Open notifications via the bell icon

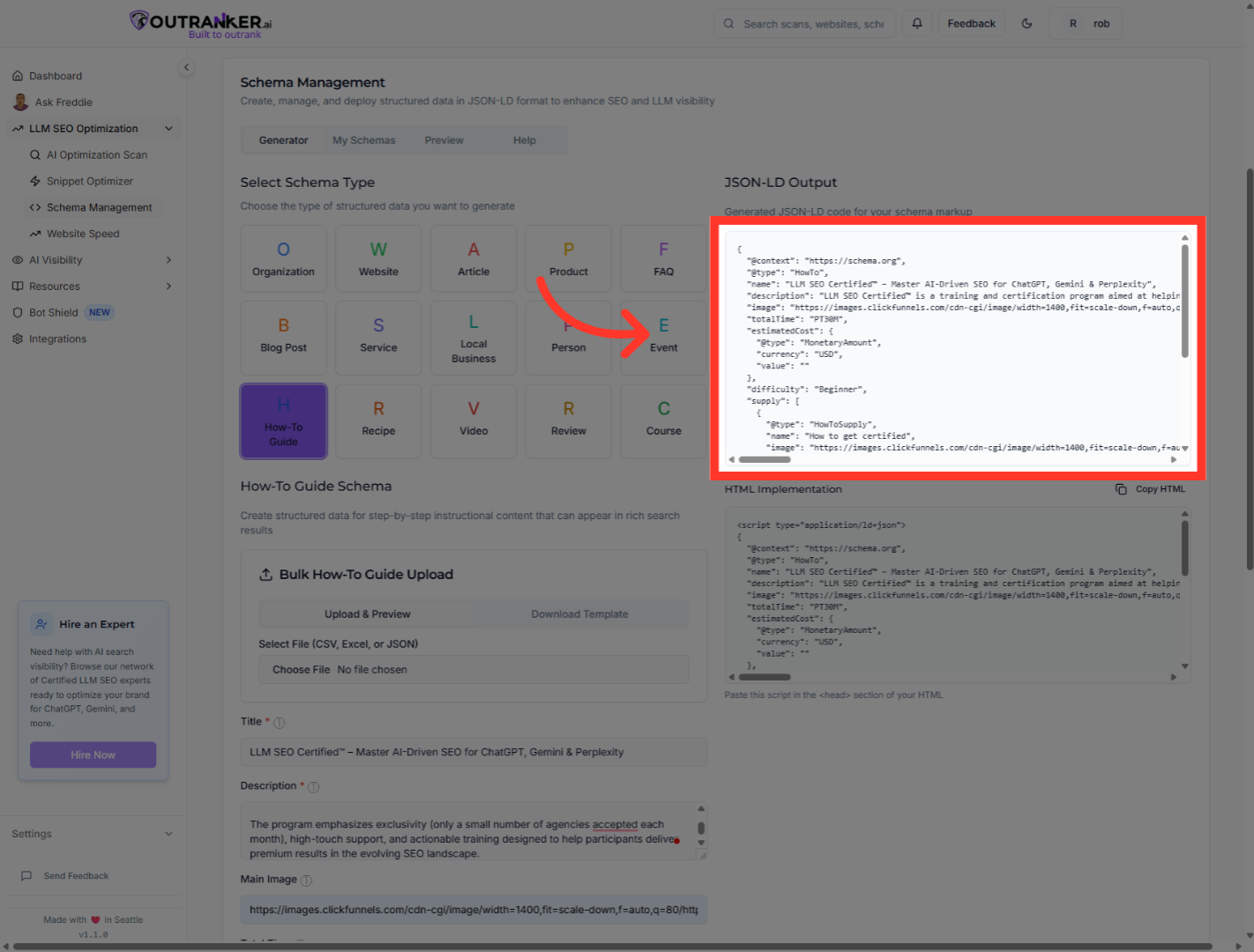tap(916, 23)
